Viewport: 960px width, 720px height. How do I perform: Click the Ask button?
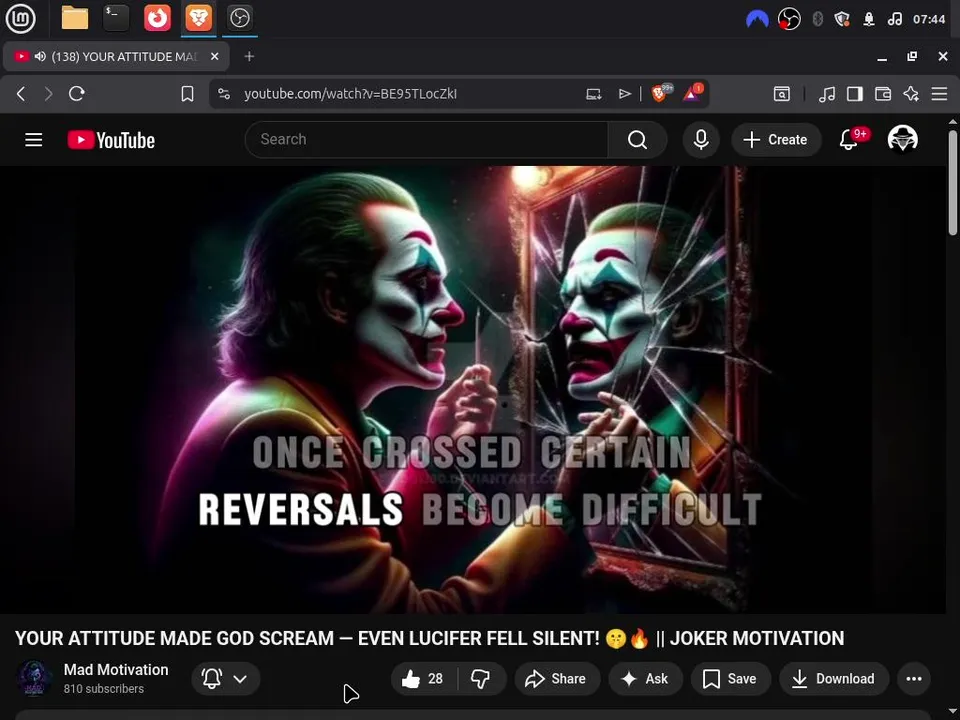tap(645, 678)
